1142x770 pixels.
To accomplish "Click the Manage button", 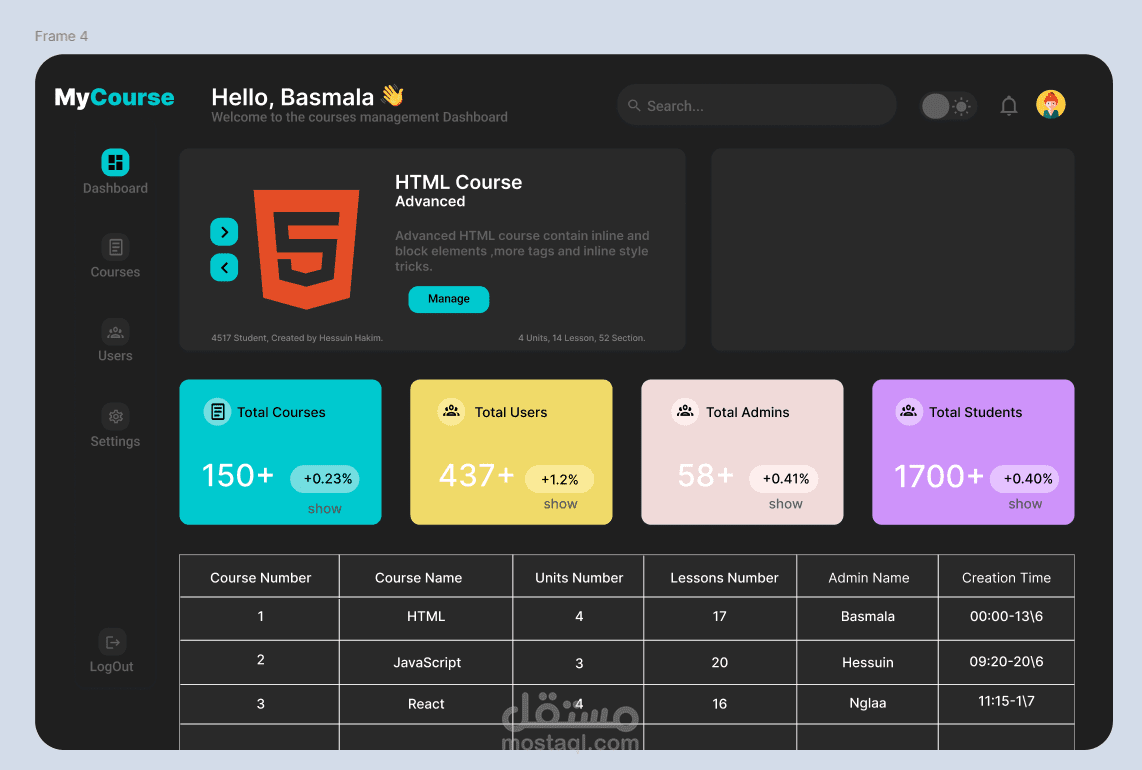I will click(x=449, y=299).
